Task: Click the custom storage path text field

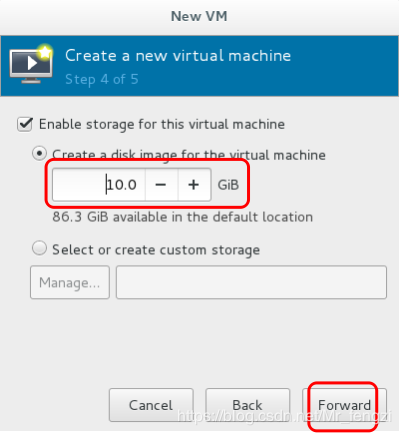Action: [251, 282]
